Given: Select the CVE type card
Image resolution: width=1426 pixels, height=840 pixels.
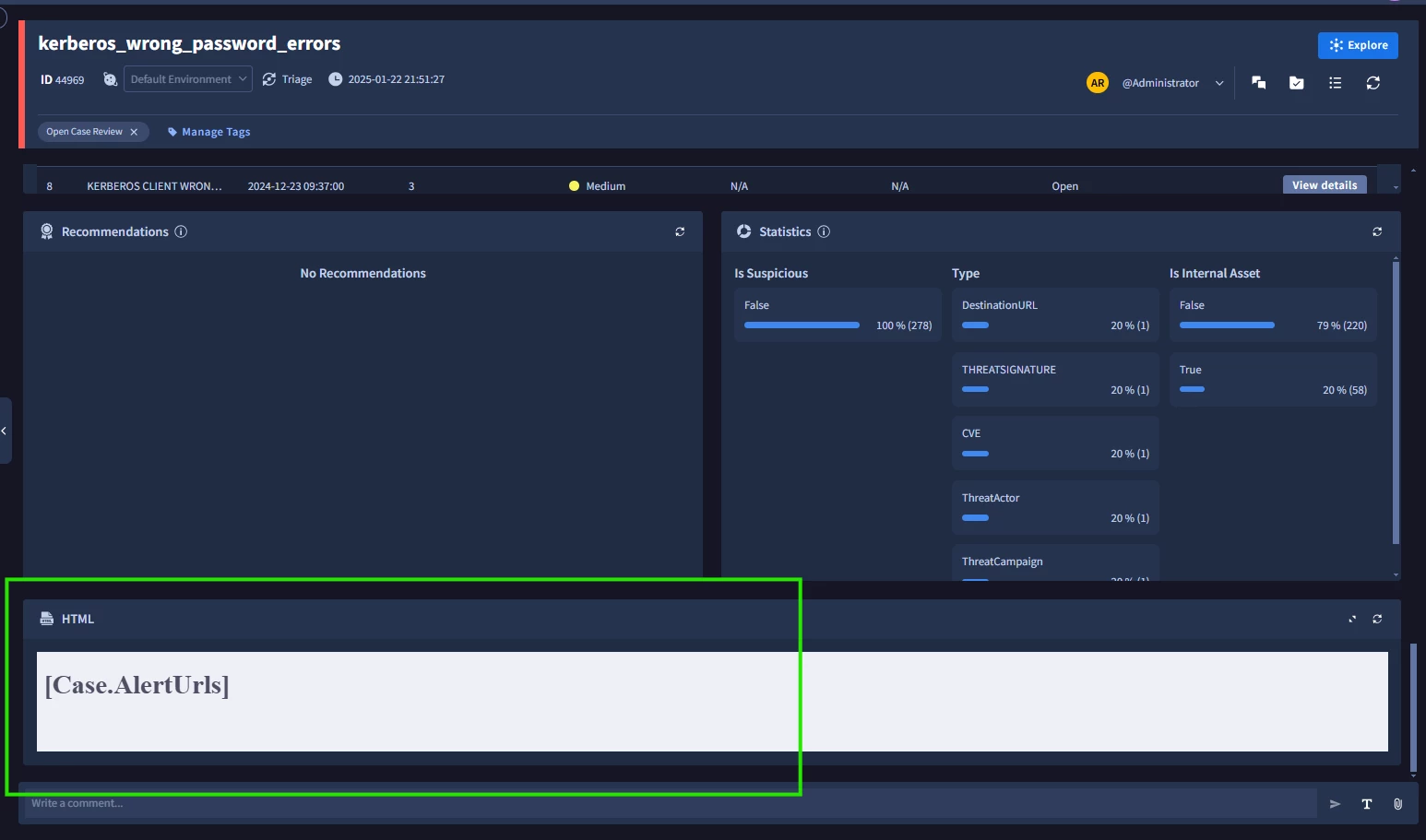Looking at the screenshot, I should tap(1055, 444).
